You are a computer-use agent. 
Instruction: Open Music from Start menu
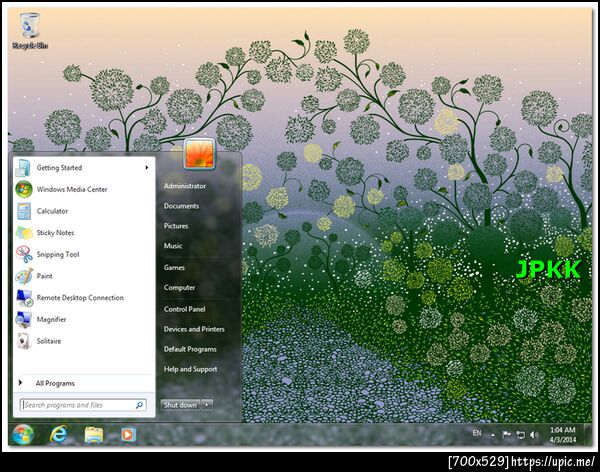click(x=173, y=246)
